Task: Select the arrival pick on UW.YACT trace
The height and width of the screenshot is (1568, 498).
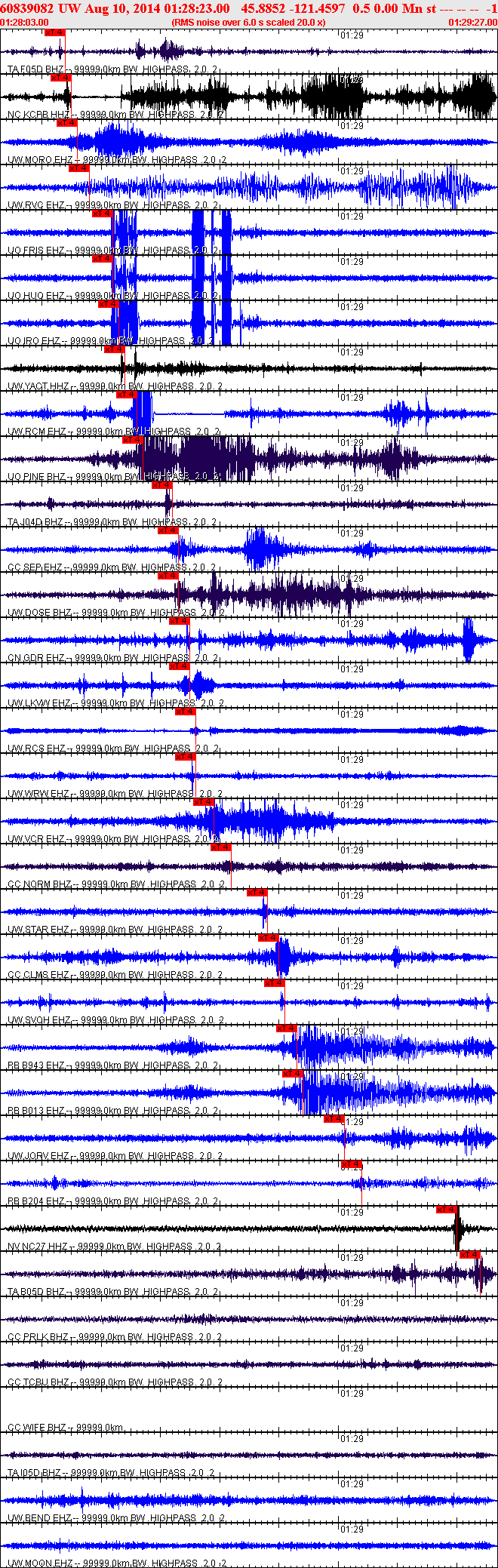Action: pos(114,349)
